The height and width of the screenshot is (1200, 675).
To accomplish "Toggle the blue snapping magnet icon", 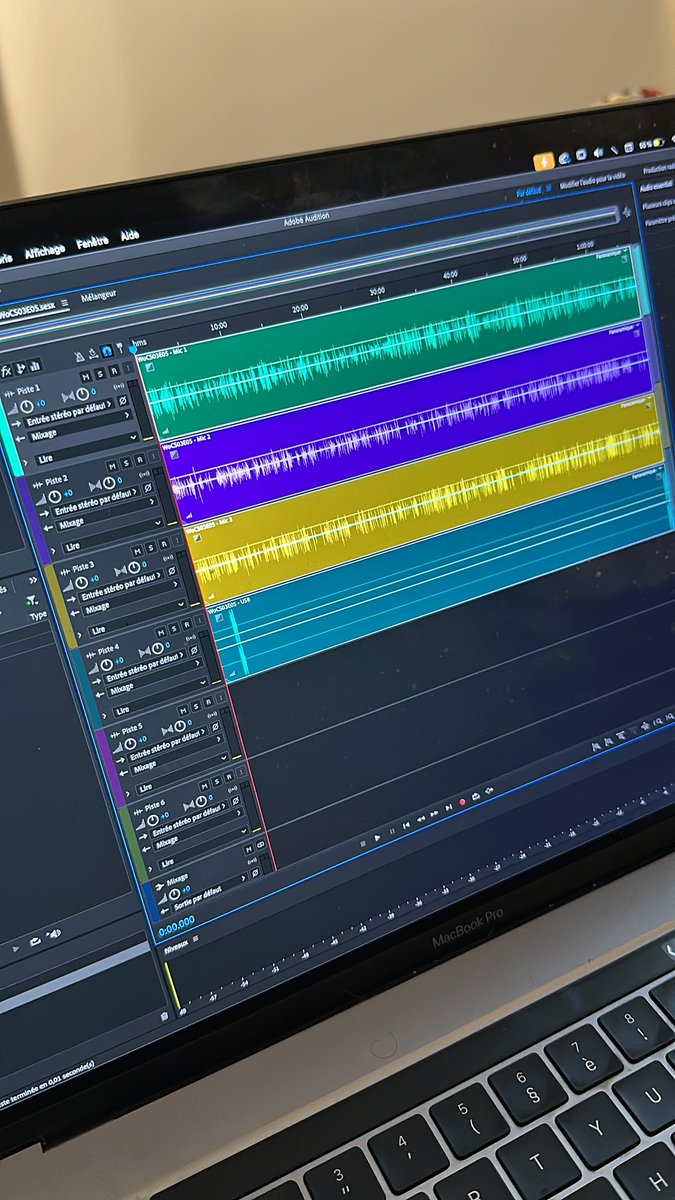I will coord(107,350).
